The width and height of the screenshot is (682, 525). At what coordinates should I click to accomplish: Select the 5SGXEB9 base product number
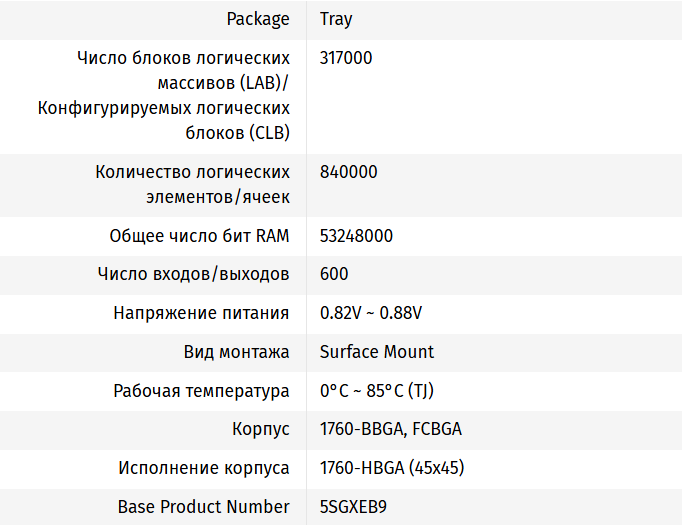click(353, 507)
